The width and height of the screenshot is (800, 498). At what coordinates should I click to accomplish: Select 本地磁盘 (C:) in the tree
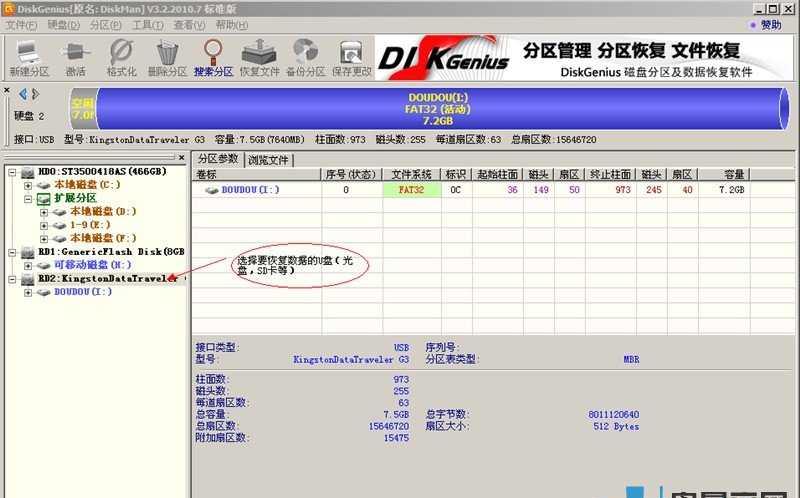pos(87,185)
